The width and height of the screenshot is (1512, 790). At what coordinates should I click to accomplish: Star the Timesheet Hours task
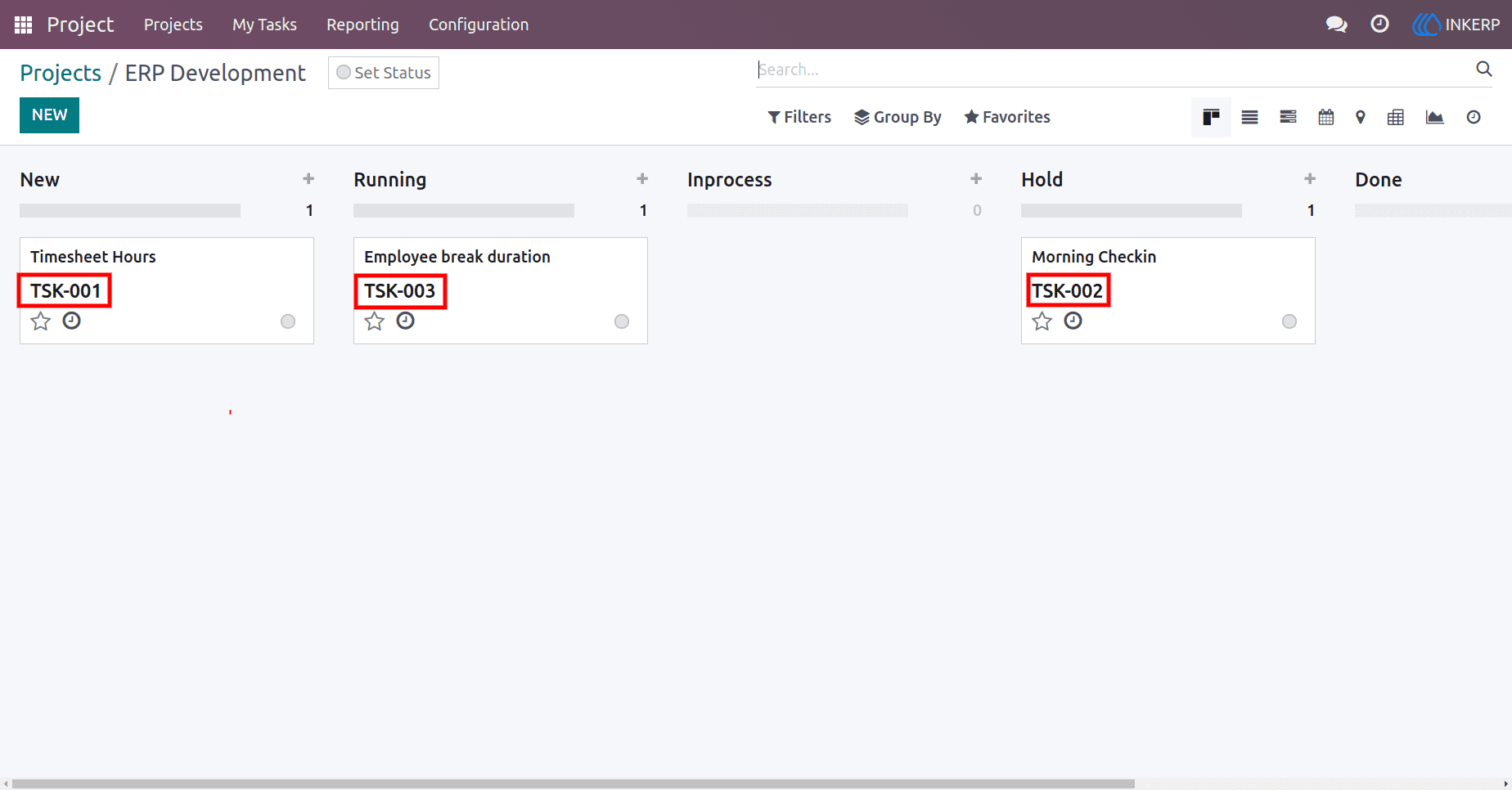pyautogui.click(x=40, y=321)
